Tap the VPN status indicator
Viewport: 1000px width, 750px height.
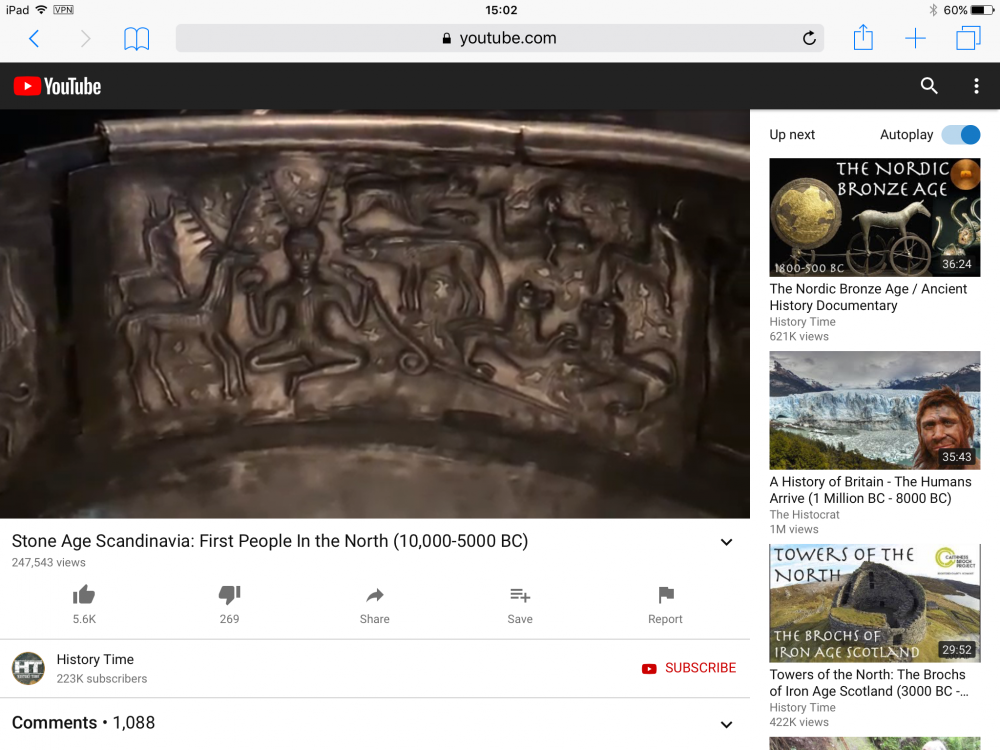(x=63, y=10)
